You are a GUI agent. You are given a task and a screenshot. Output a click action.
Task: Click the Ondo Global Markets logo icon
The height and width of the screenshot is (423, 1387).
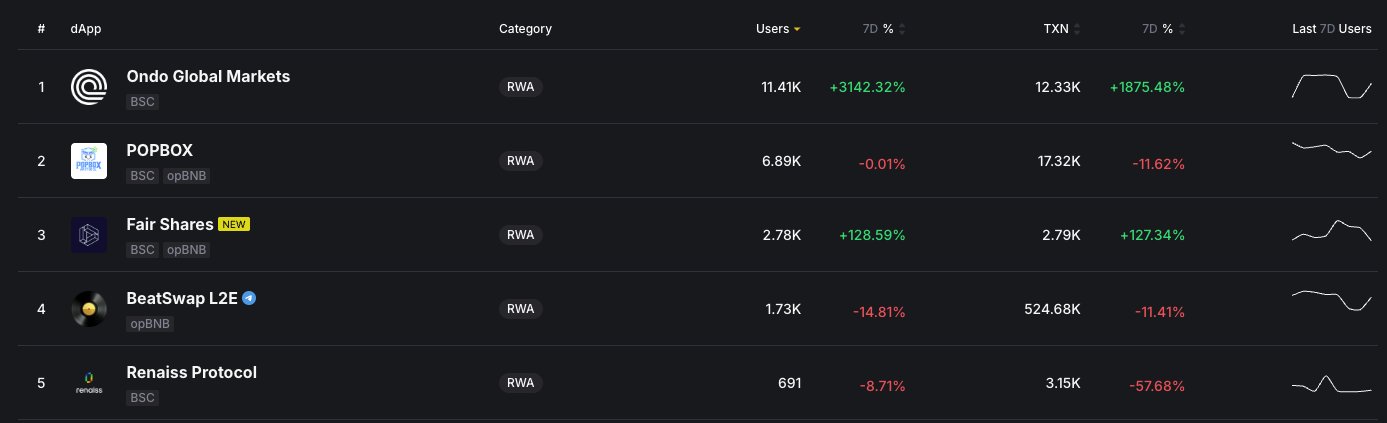point(89,87)
